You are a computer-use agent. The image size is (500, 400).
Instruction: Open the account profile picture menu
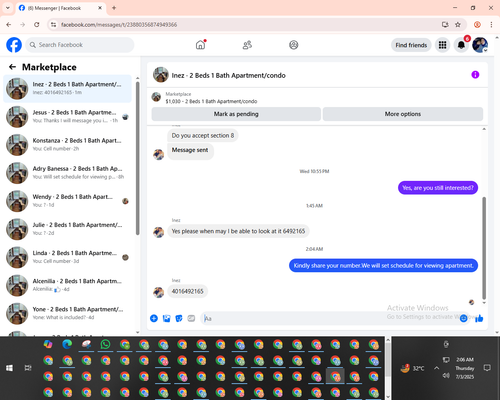[x=480, y=45]
